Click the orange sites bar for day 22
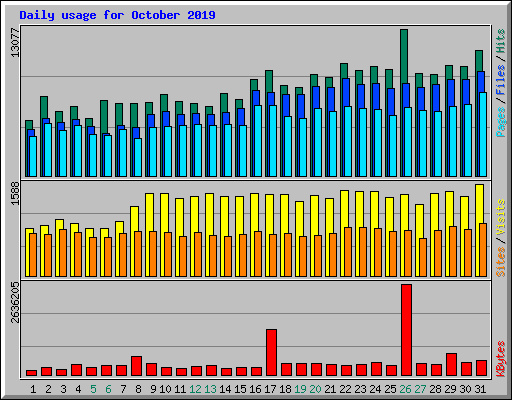The image size is (512, 400). coord(348,252)
